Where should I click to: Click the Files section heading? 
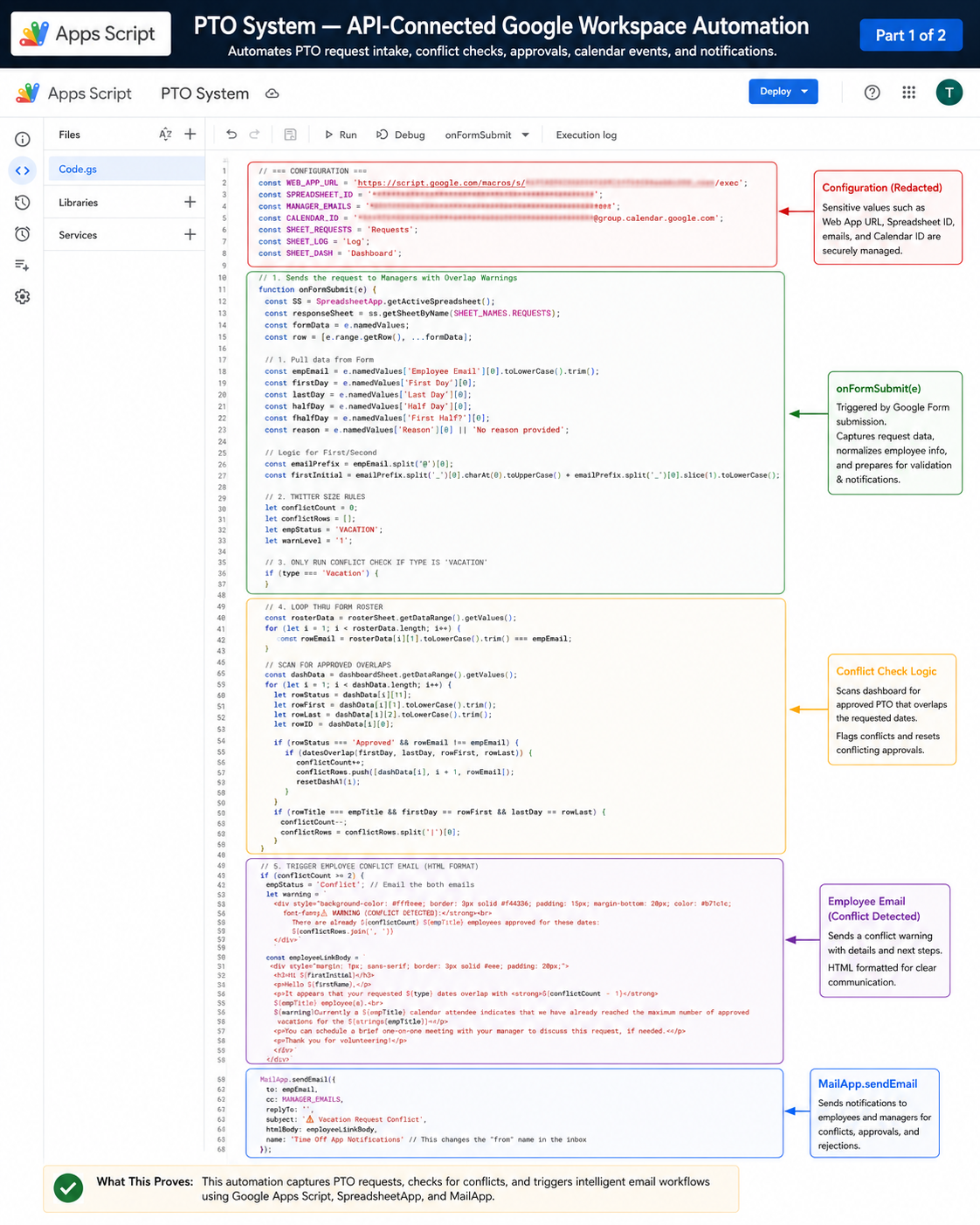(70, 135)
